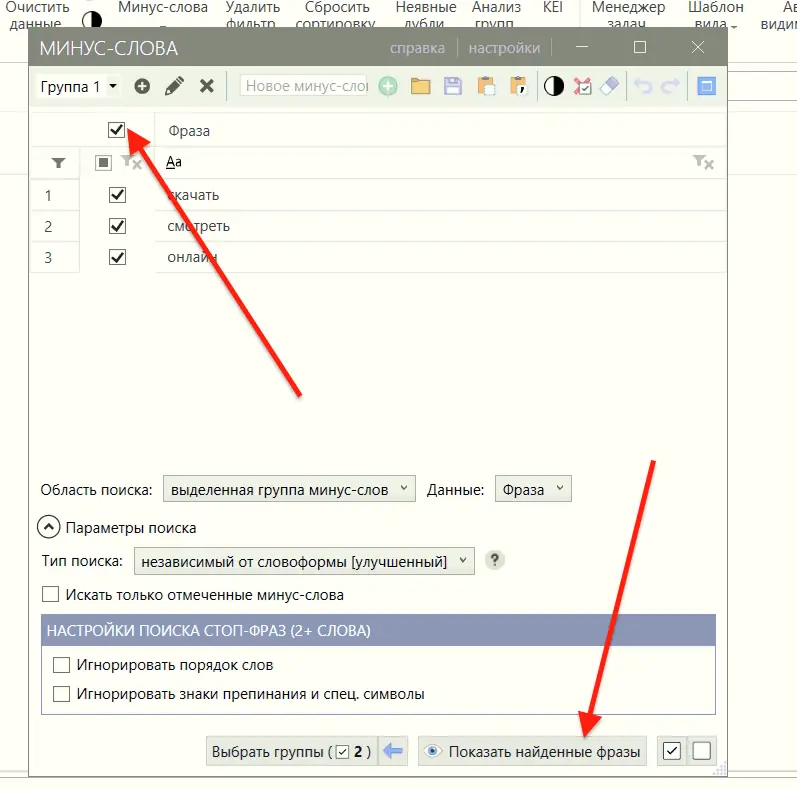Check all with the checked box button bottom right
797x789 pixels.
671,750
